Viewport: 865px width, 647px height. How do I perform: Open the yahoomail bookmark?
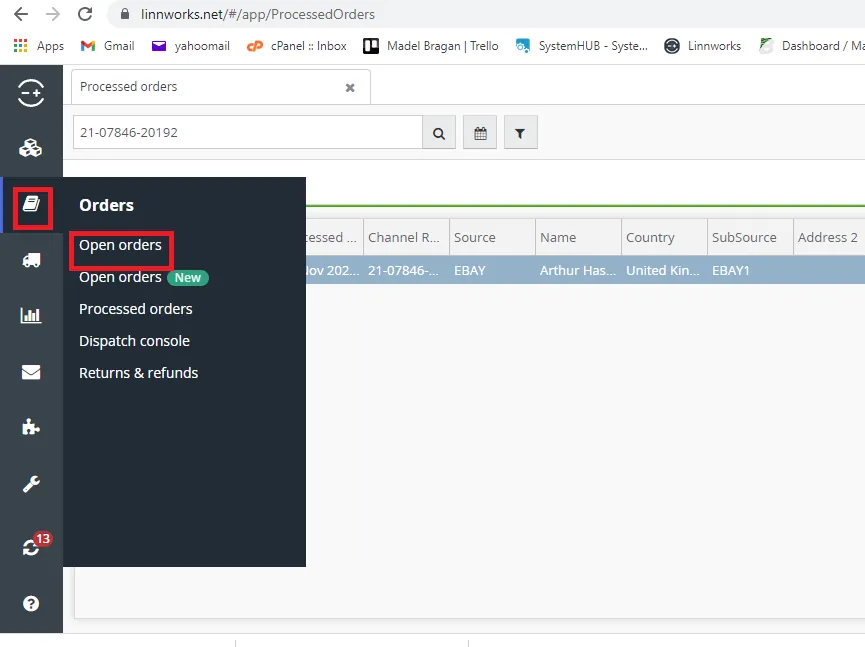coord(191,46)
